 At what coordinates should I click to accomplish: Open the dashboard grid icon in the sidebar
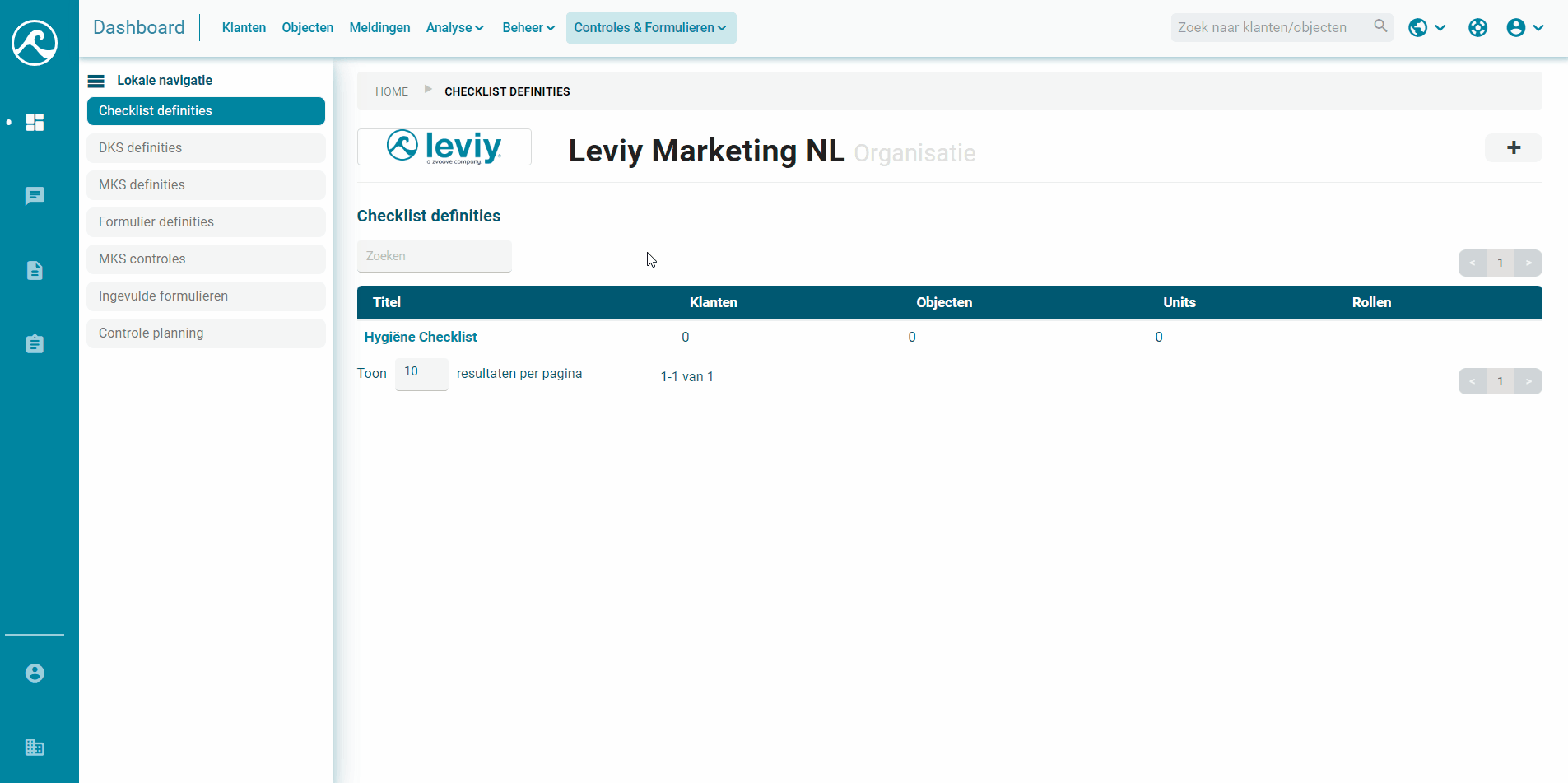point(35,123)
